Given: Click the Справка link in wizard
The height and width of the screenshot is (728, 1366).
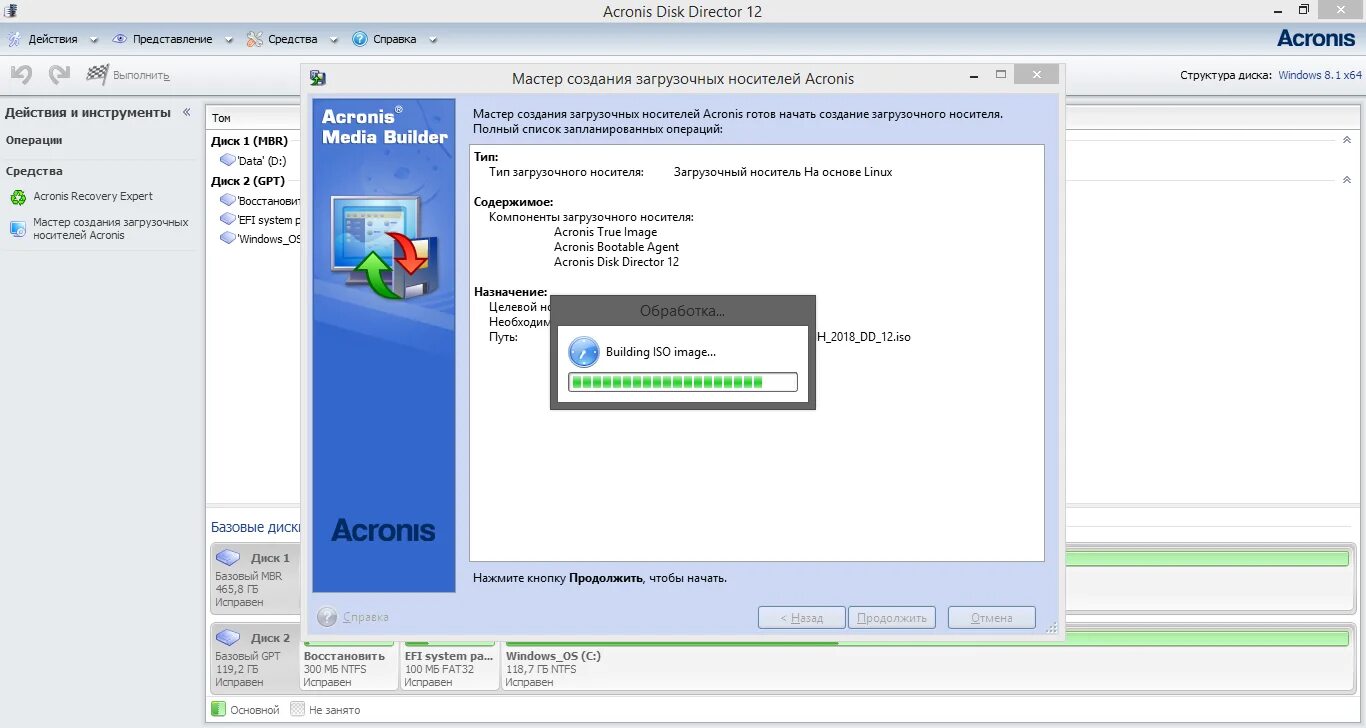Looking at the screenshot, I should coord(365,617).
